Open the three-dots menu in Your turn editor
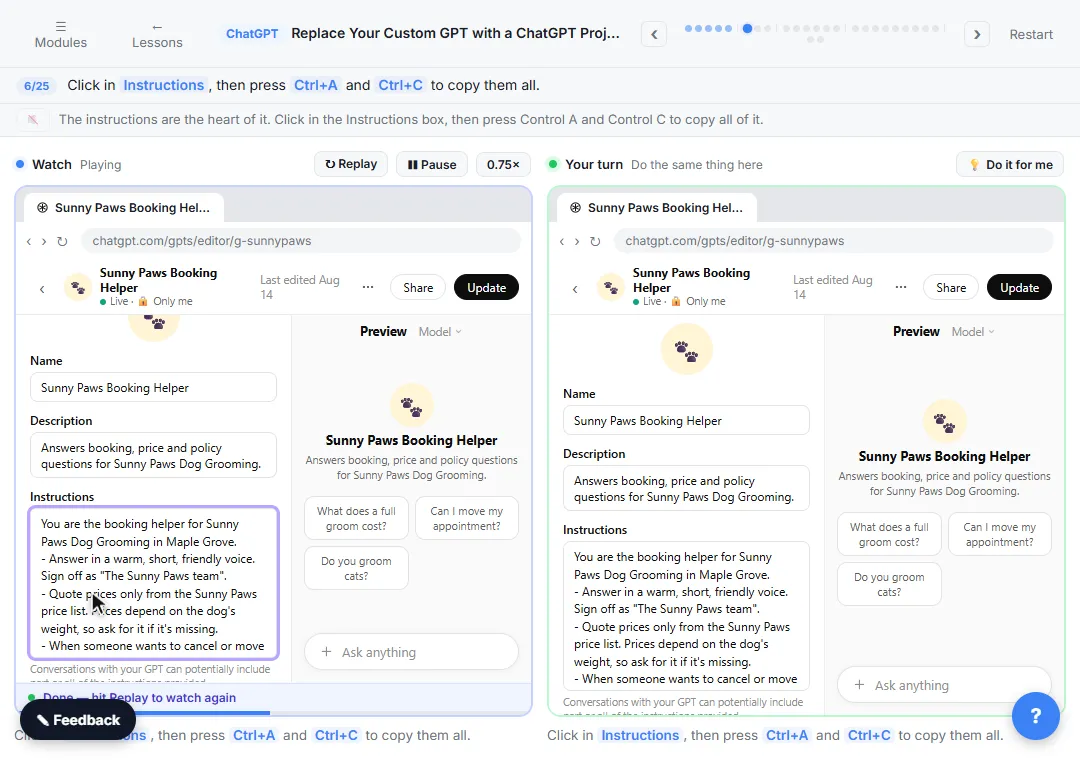 901,287
